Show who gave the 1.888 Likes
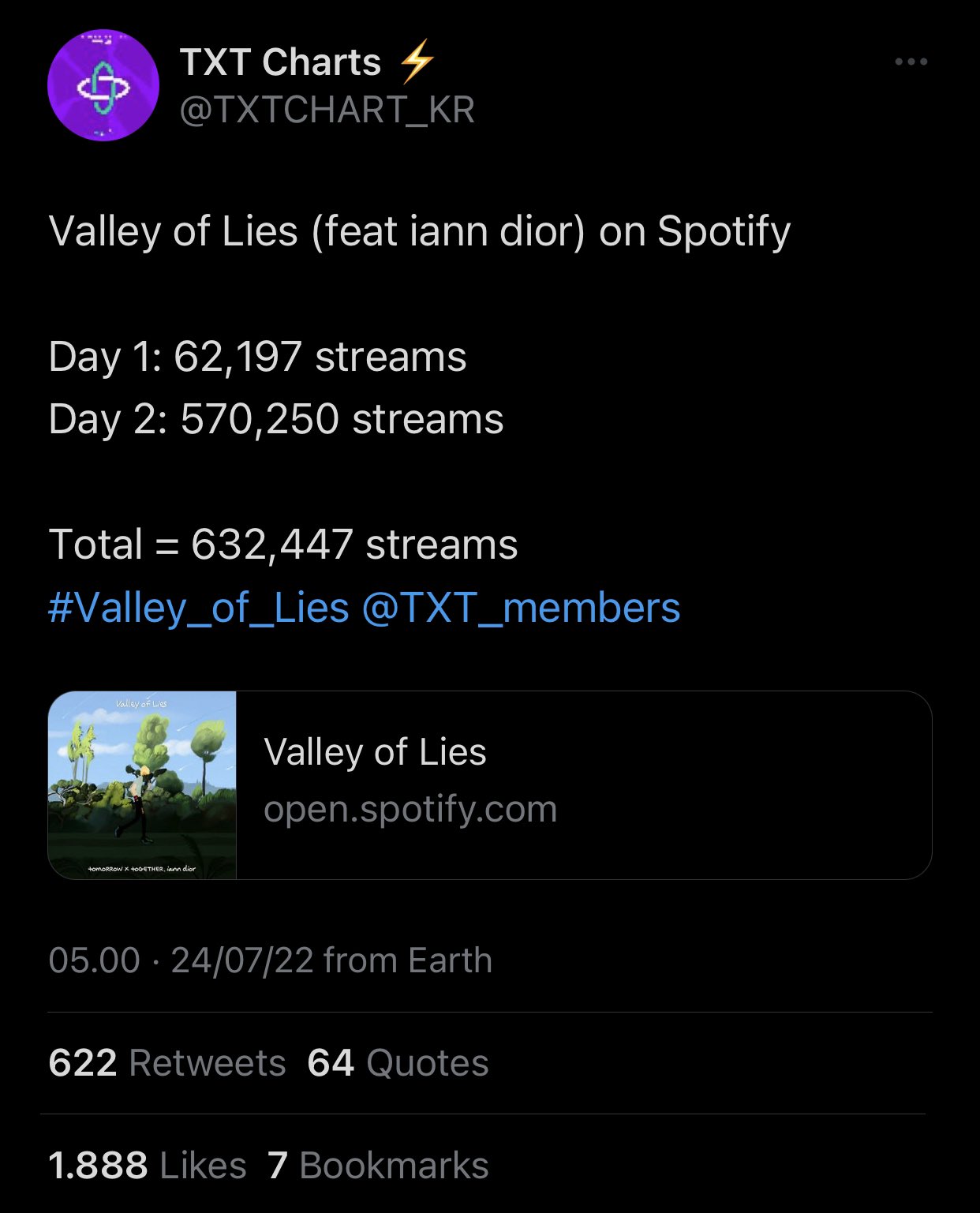Screen dimensions: 980x1213 [148, 1166]
